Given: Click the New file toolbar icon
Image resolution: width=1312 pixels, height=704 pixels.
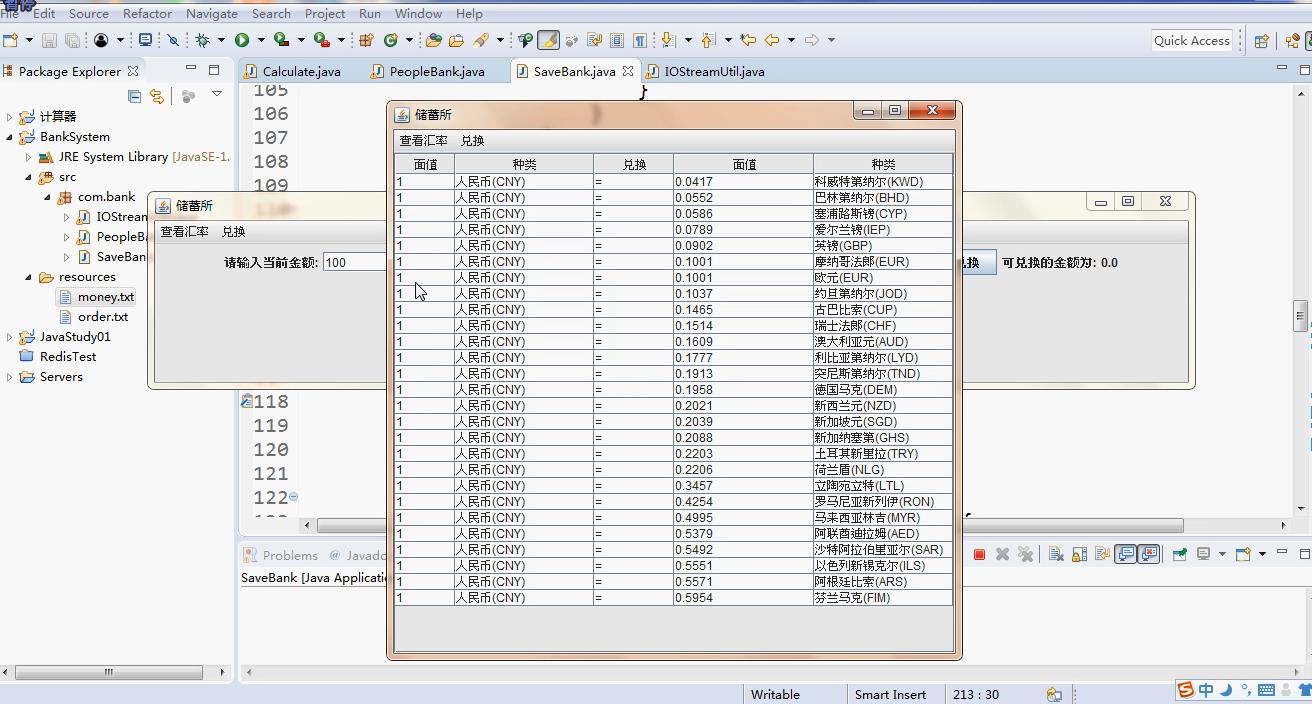Looking at the screenshot, I should tap(10, 40).
